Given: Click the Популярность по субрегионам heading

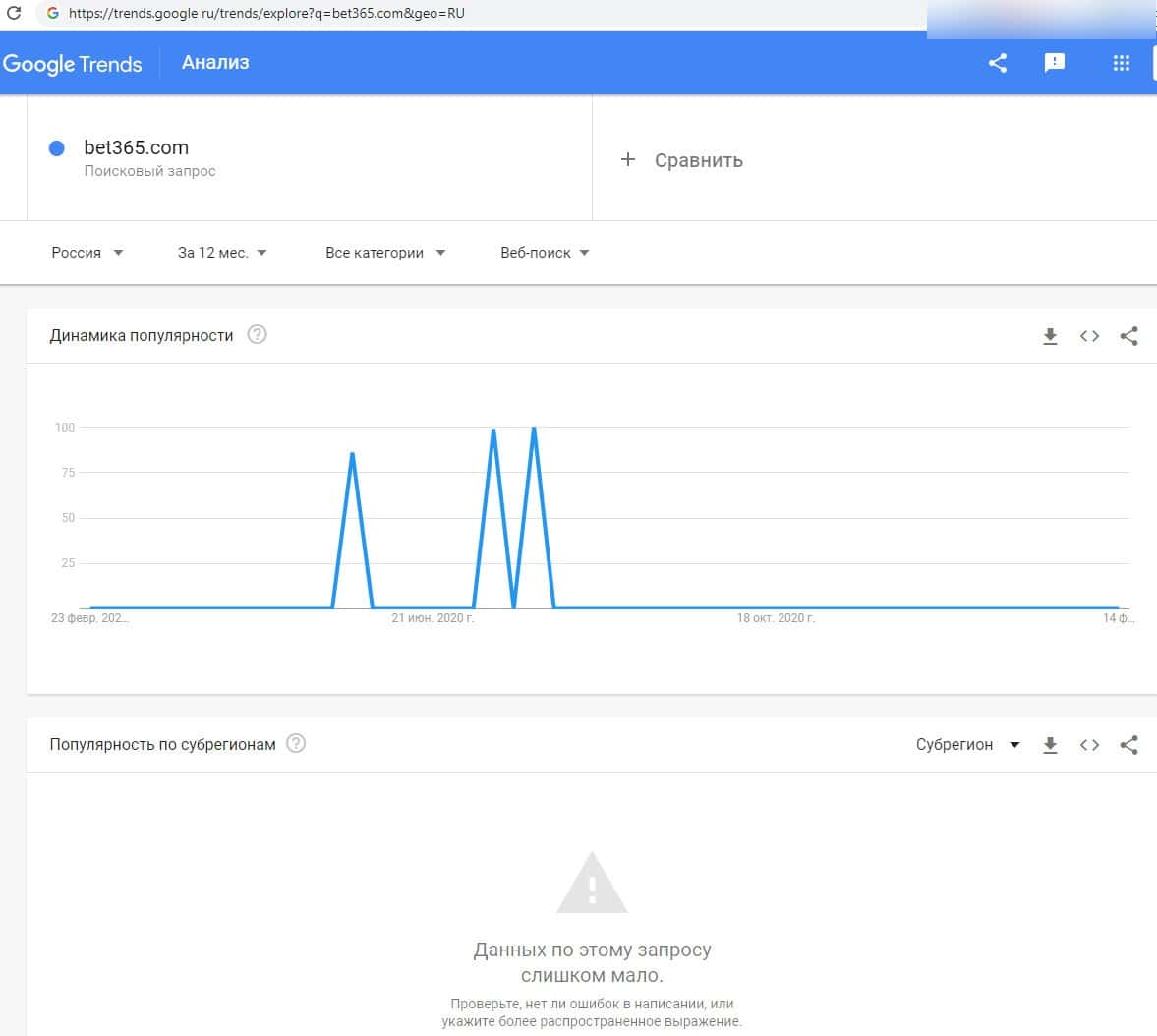Looking at the screenshot, I should click(162, 744).
